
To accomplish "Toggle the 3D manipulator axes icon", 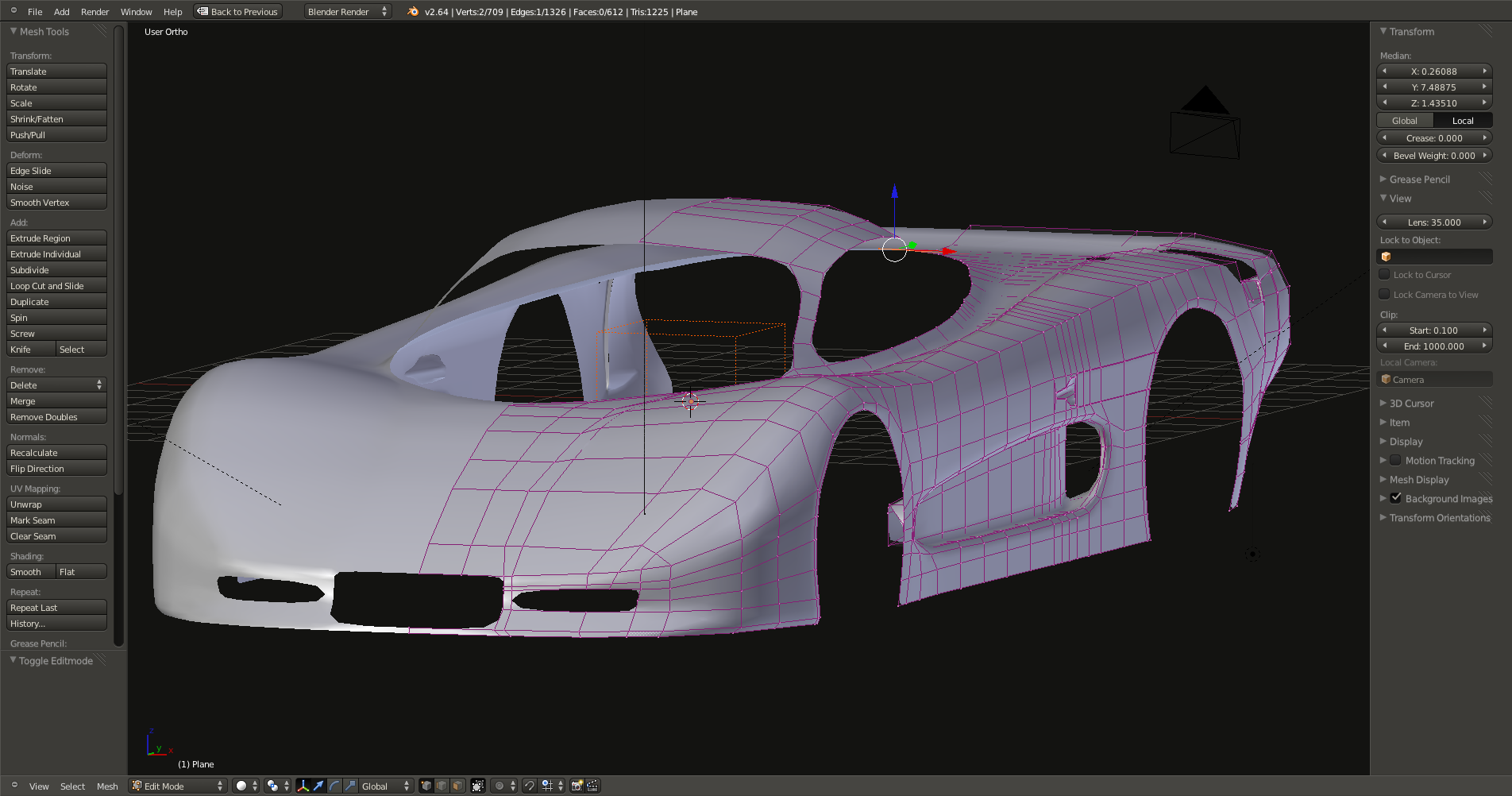I will click(303, 786).
